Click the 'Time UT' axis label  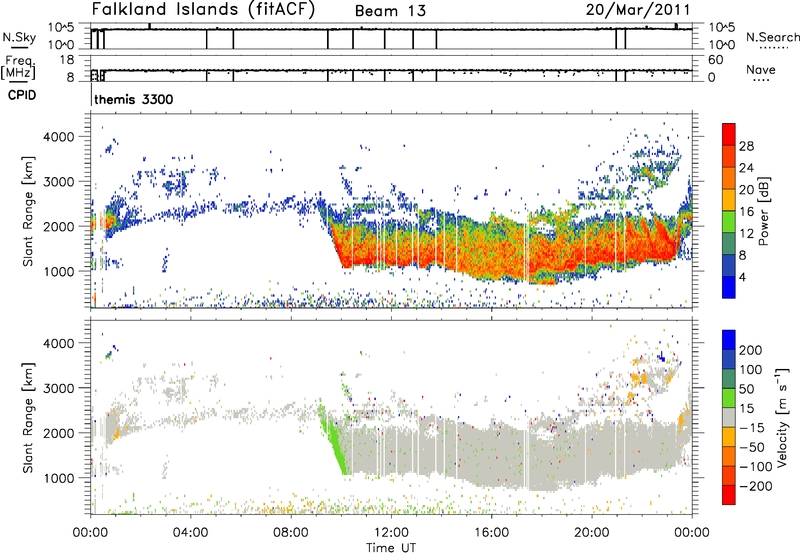[x=391, y=547]
